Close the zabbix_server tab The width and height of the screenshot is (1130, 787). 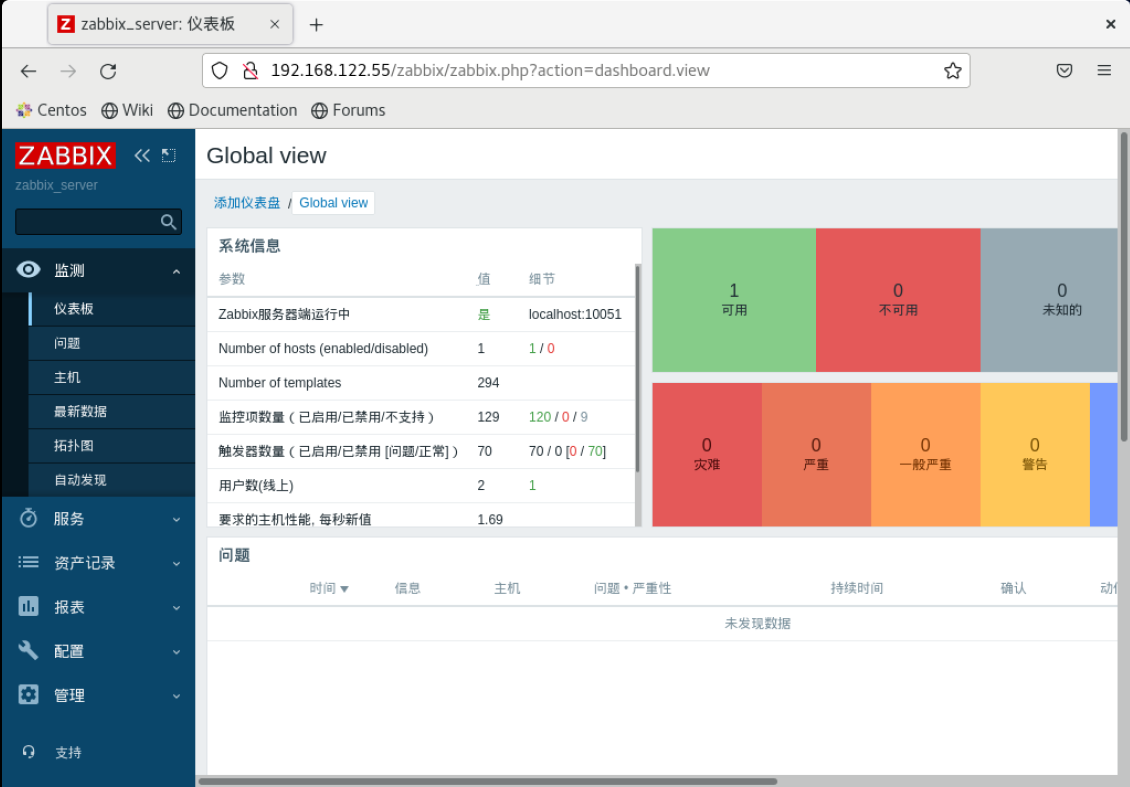click(275, 25)
